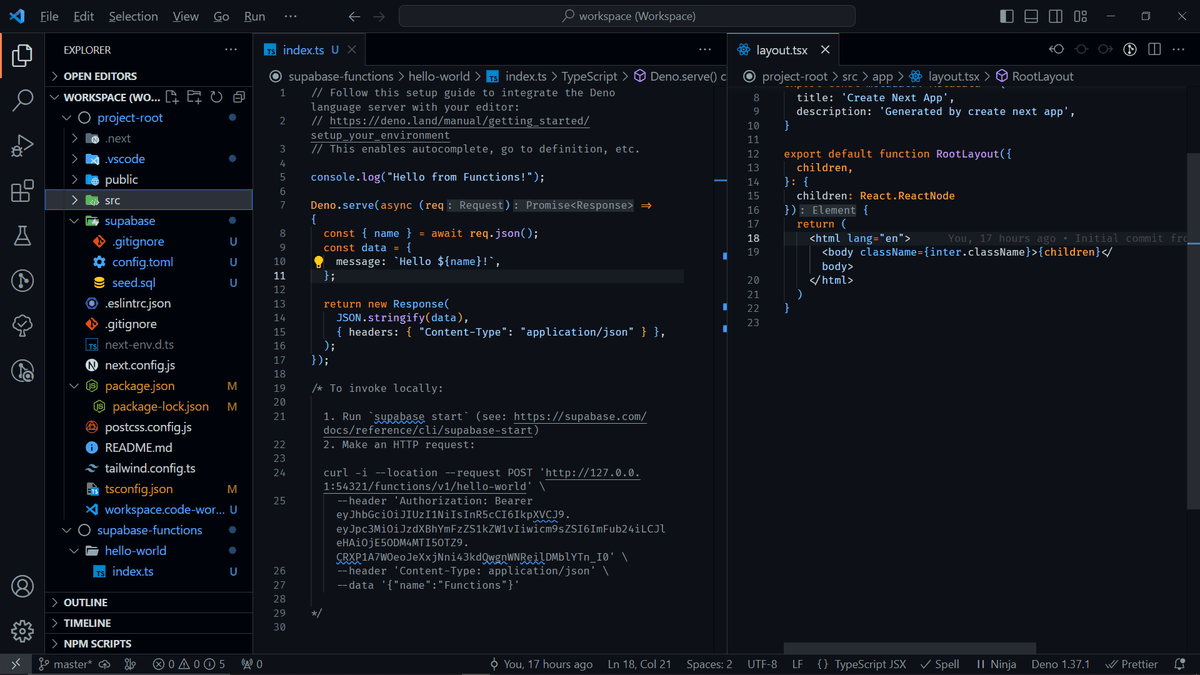Toggle Prettier formatter status item

(1131, 664)
